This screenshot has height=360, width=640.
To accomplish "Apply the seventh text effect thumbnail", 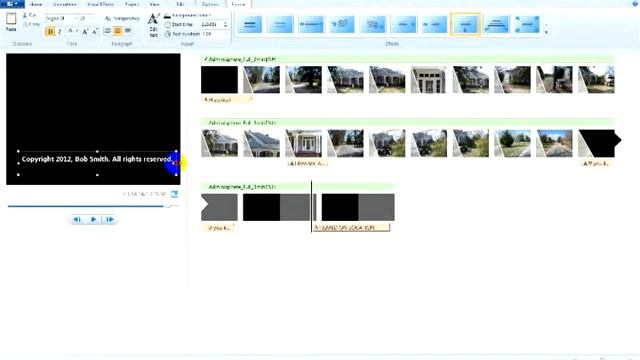I will pos(435,24).
